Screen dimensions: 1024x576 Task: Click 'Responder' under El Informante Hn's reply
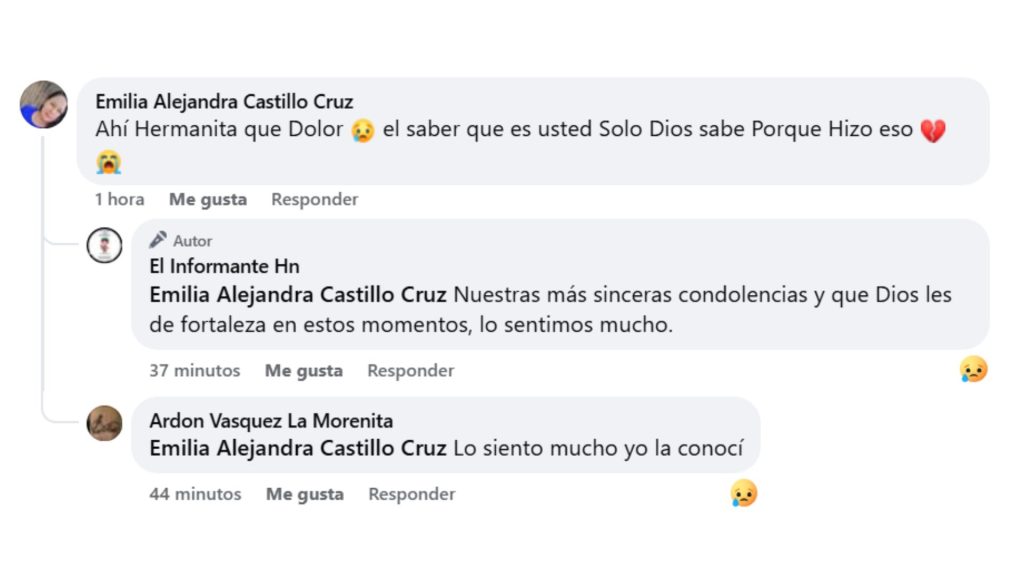(410, 370)
